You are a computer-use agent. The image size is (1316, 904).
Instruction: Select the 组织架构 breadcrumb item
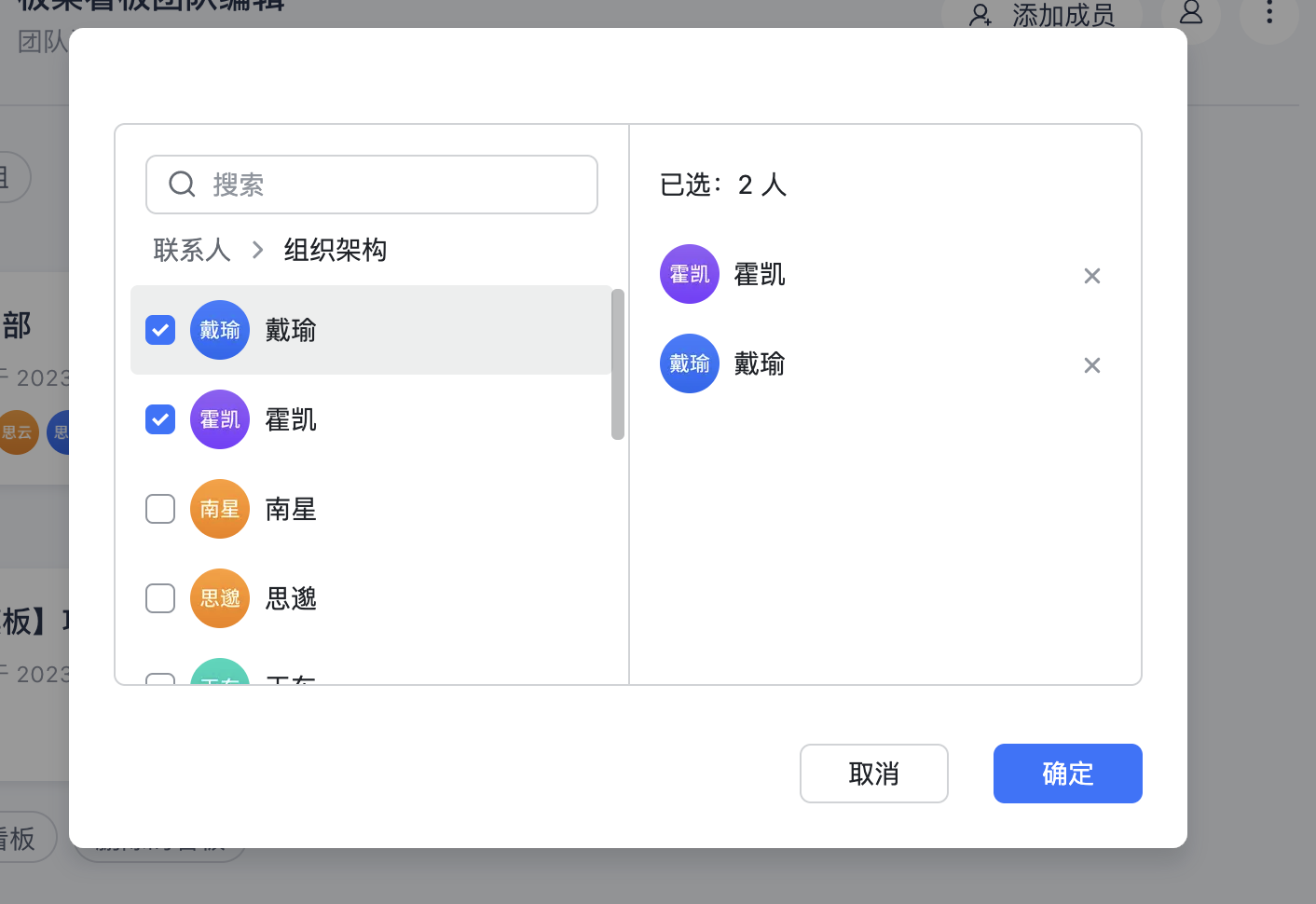tap(335, 250)
